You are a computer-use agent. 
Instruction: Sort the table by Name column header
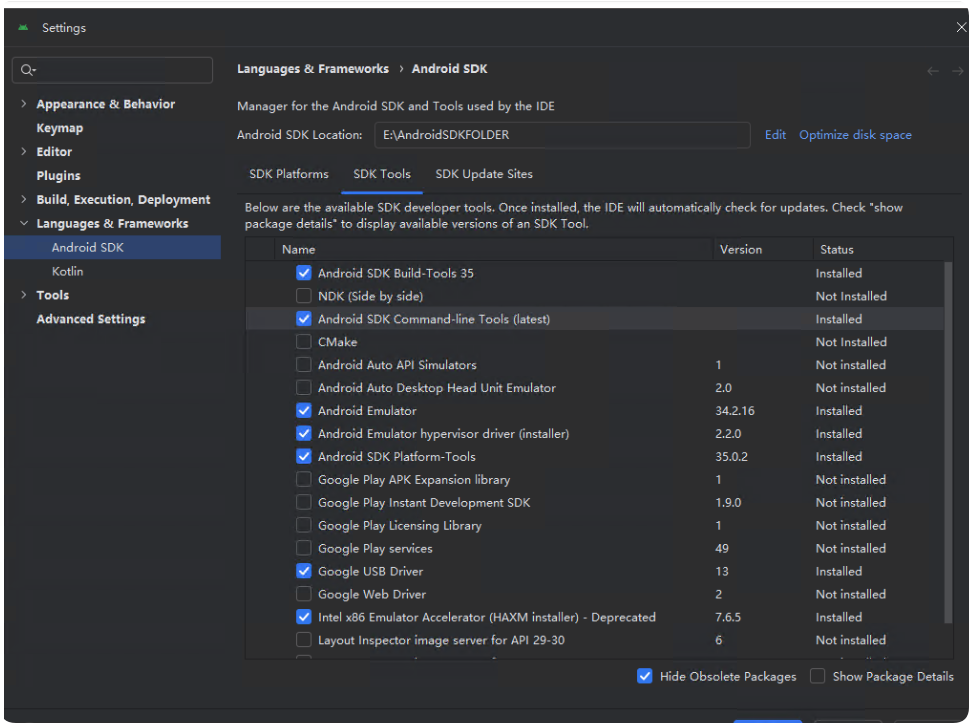494,249
